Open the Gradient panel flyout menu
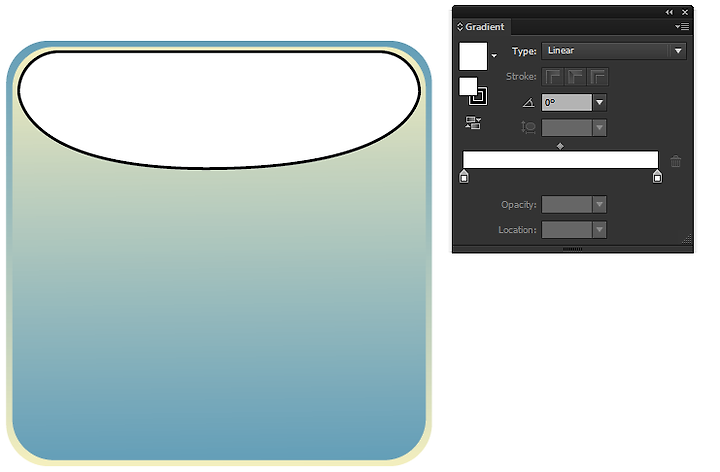This screenshot has height=472, width=720. coord(682,27)
